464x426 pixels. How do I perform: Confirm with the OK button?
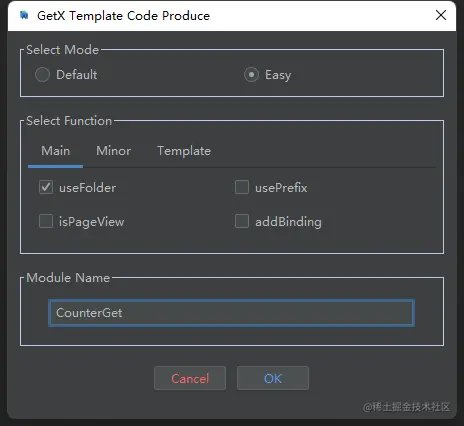pos(273,378)
